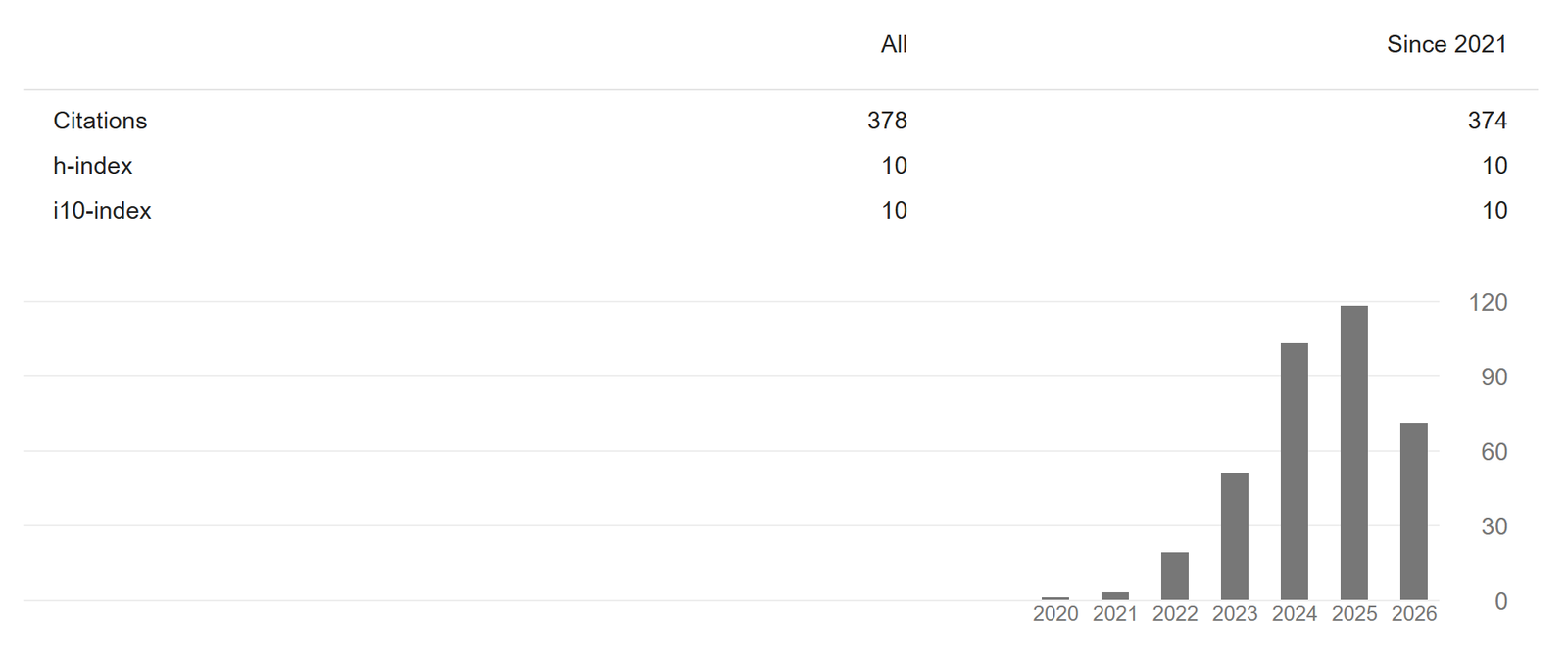
Task: Select citations since 2021 value 374
Action: point(1487,121)
